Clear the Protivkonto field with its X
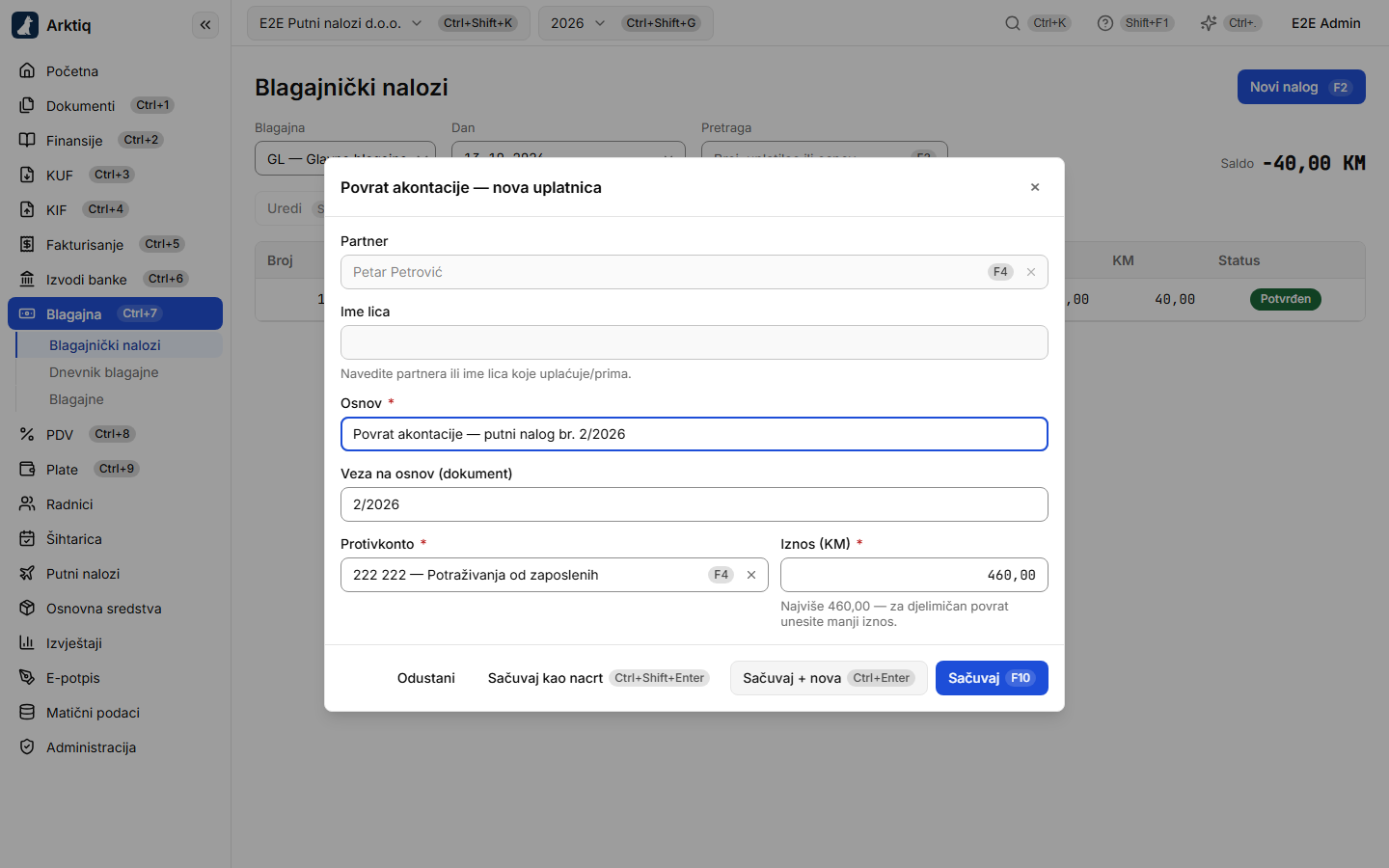This screenshot has width=1389, height=868. pos(751,575)
